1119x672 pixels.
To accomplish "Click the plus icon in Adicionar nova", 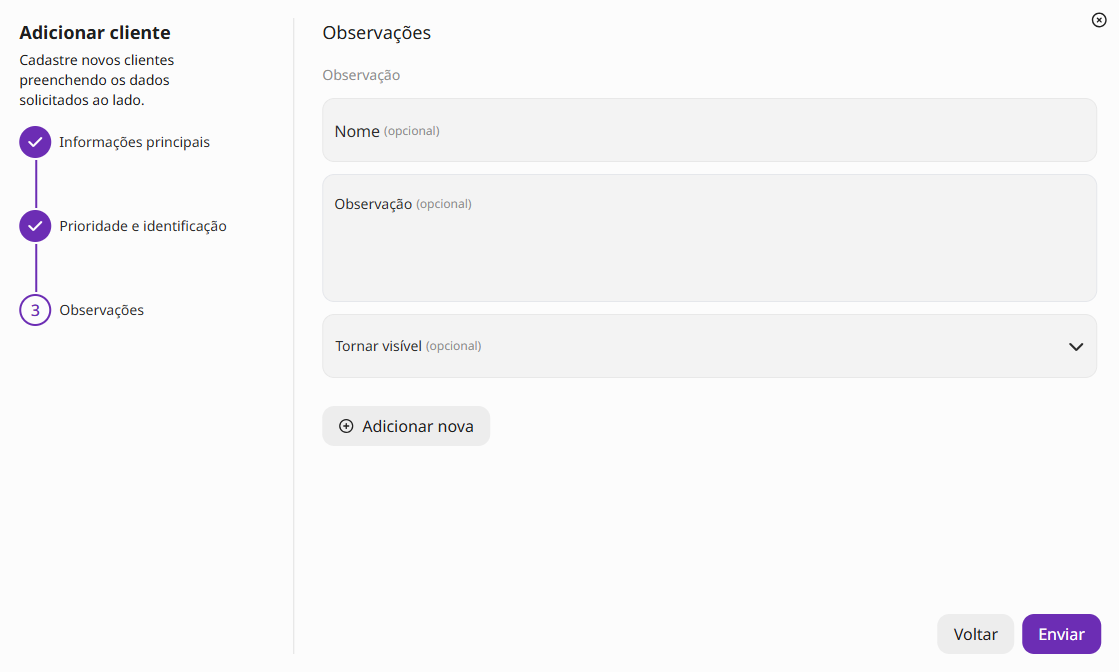I will click(346, 426).
